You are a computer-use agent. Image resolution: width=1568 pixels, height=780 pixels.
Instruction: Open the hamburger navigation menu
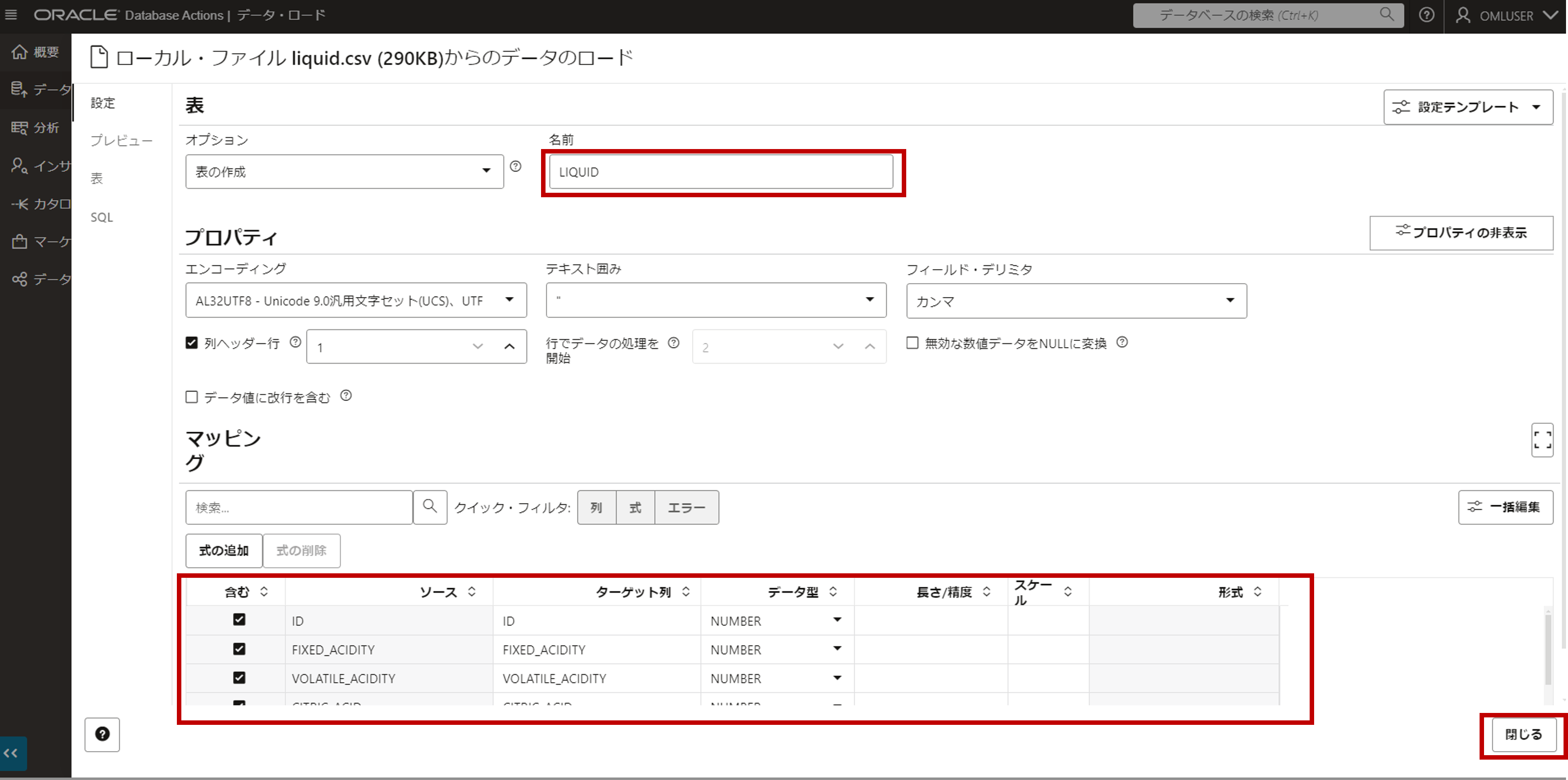11,14
